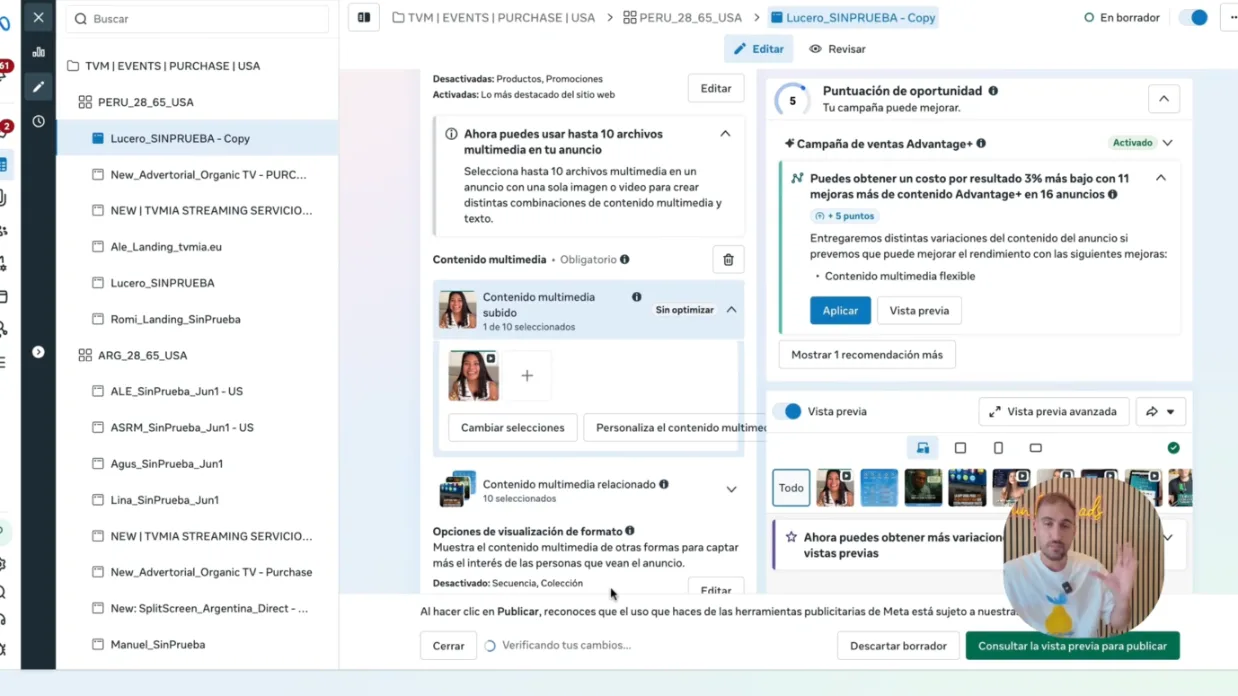This screenshot has width=1238, height=696.
Task: Select the pencil edit icon in dark sidebar
Action: coord(38,87)
